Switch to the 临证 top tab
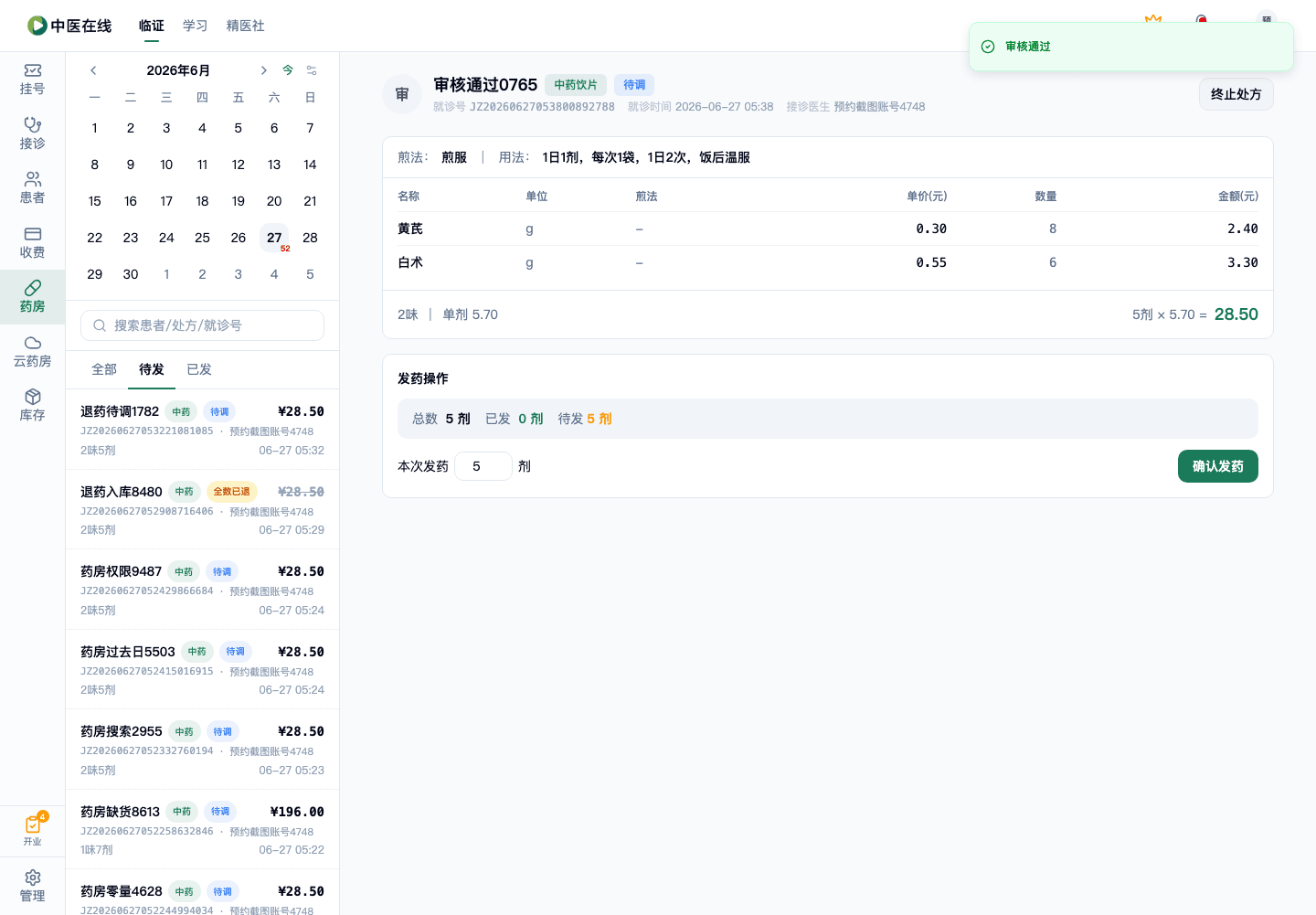Screen dimensions: 1316x915 152,26
